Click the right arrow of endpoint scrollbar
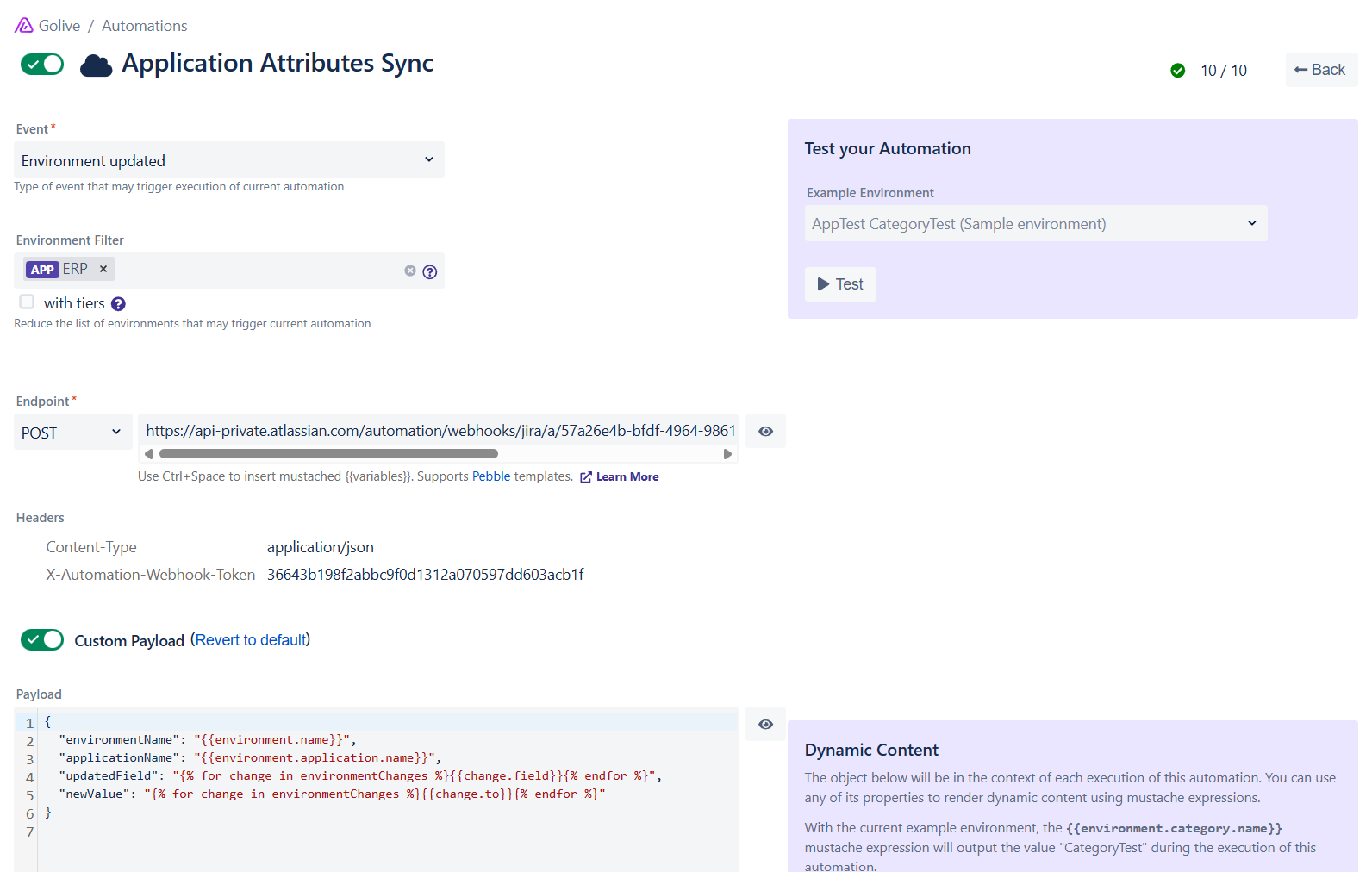Viewport: 1372px width, 872px height. (727, 454)
